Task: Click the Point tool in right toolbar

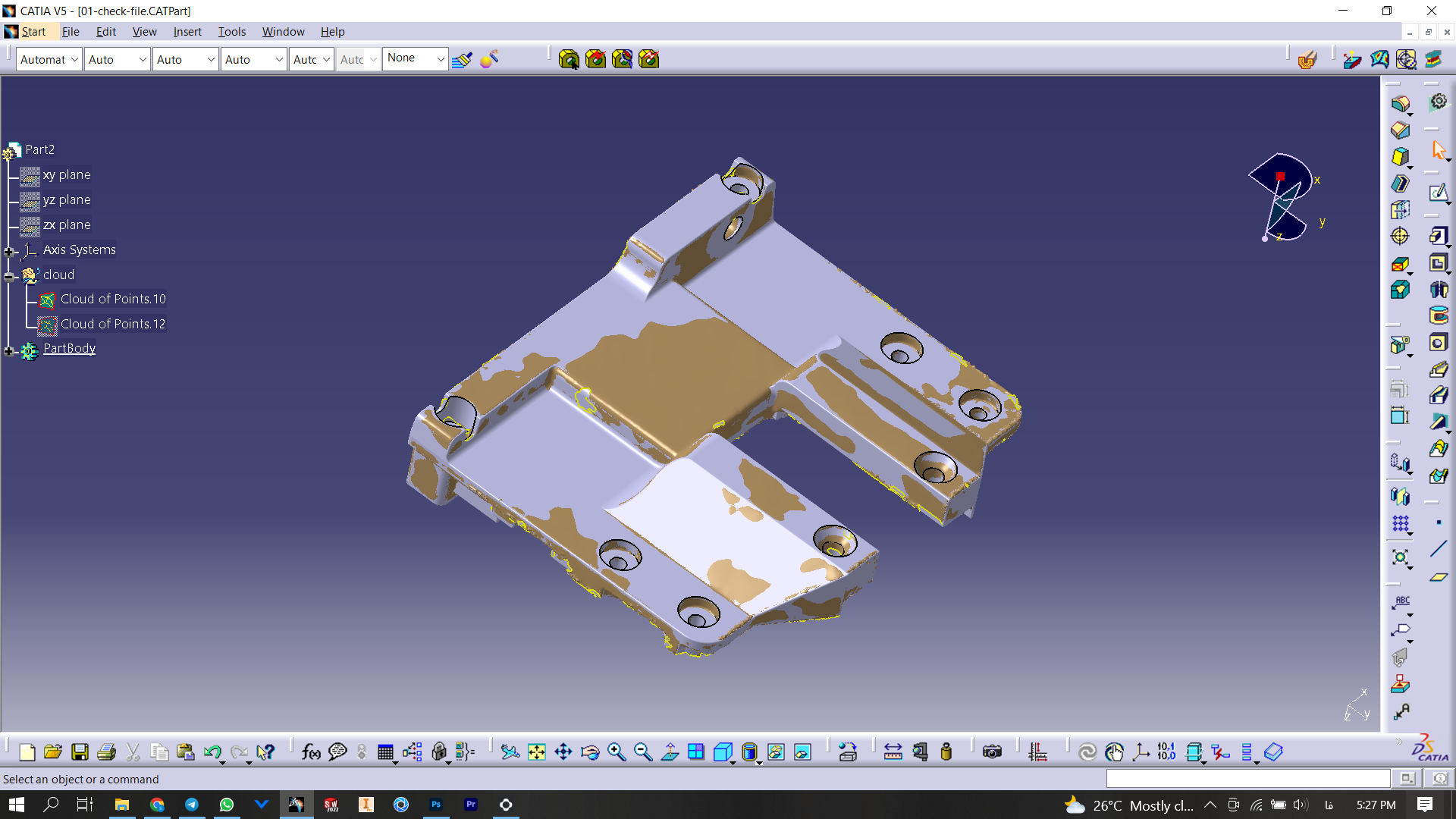Action: pos(1439,522)
